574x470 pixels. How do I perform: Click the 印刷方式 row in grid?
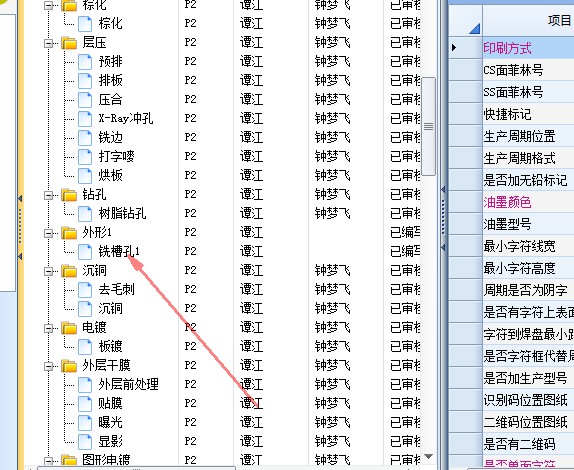(x=528, y=48)
